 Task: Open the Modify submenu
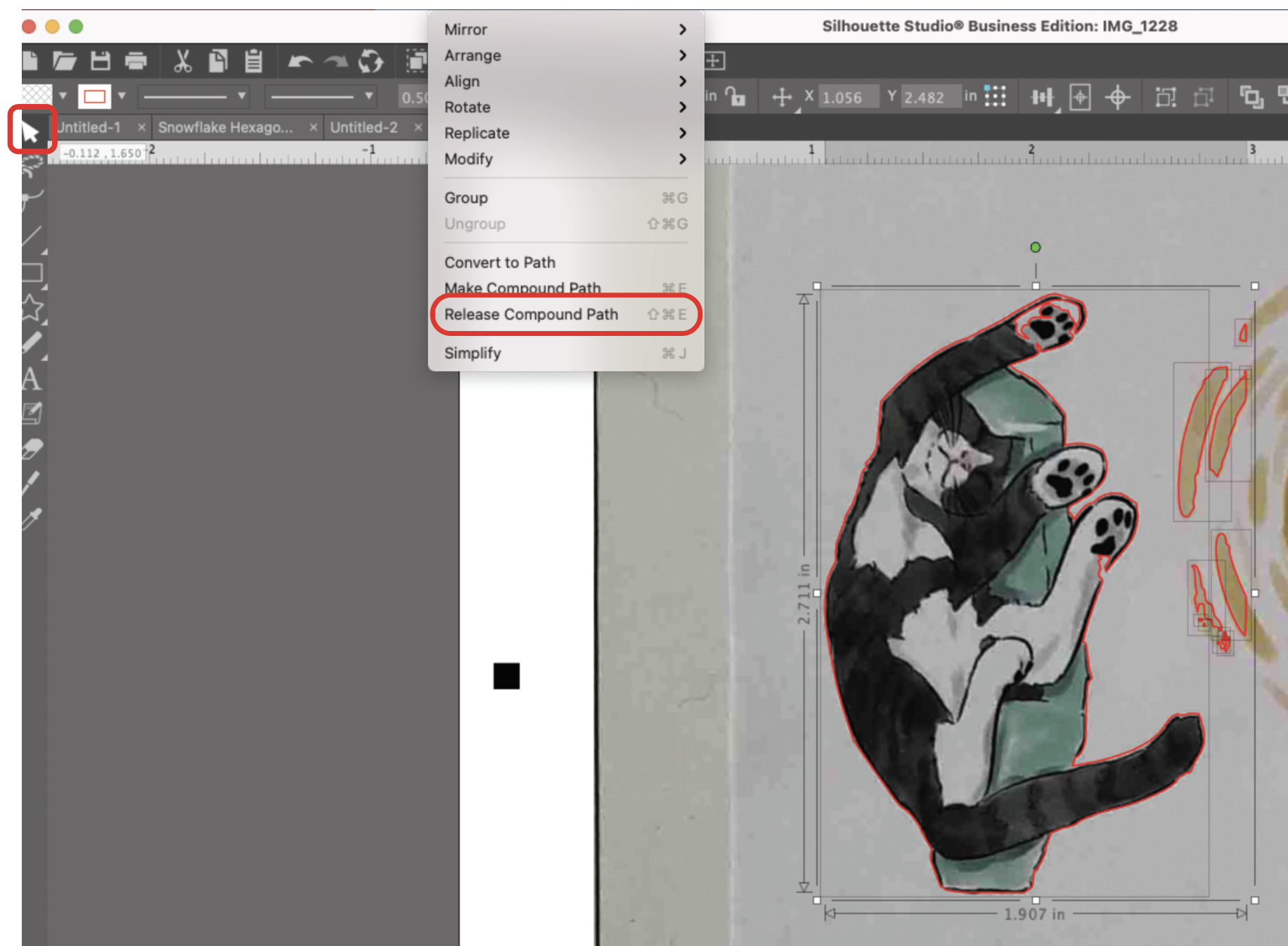pyautogui.click(x=565, y=160)
